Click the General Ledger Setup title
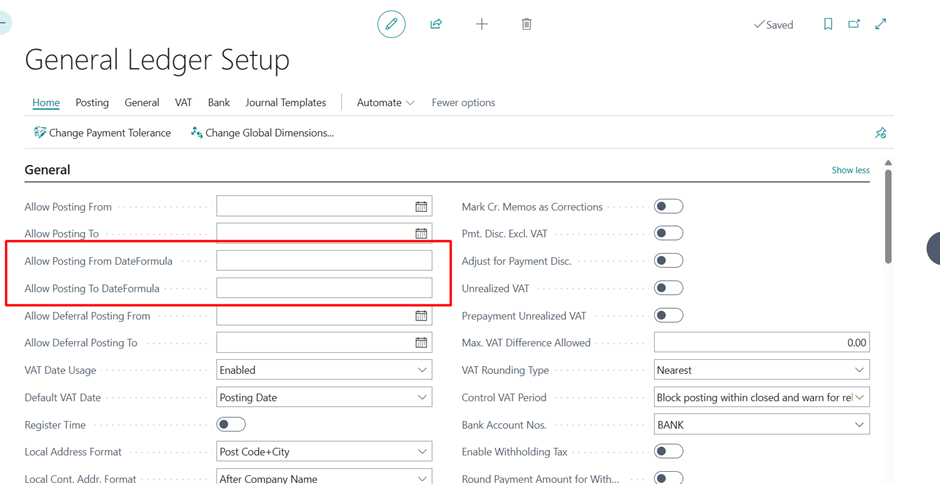 (157, 60)
